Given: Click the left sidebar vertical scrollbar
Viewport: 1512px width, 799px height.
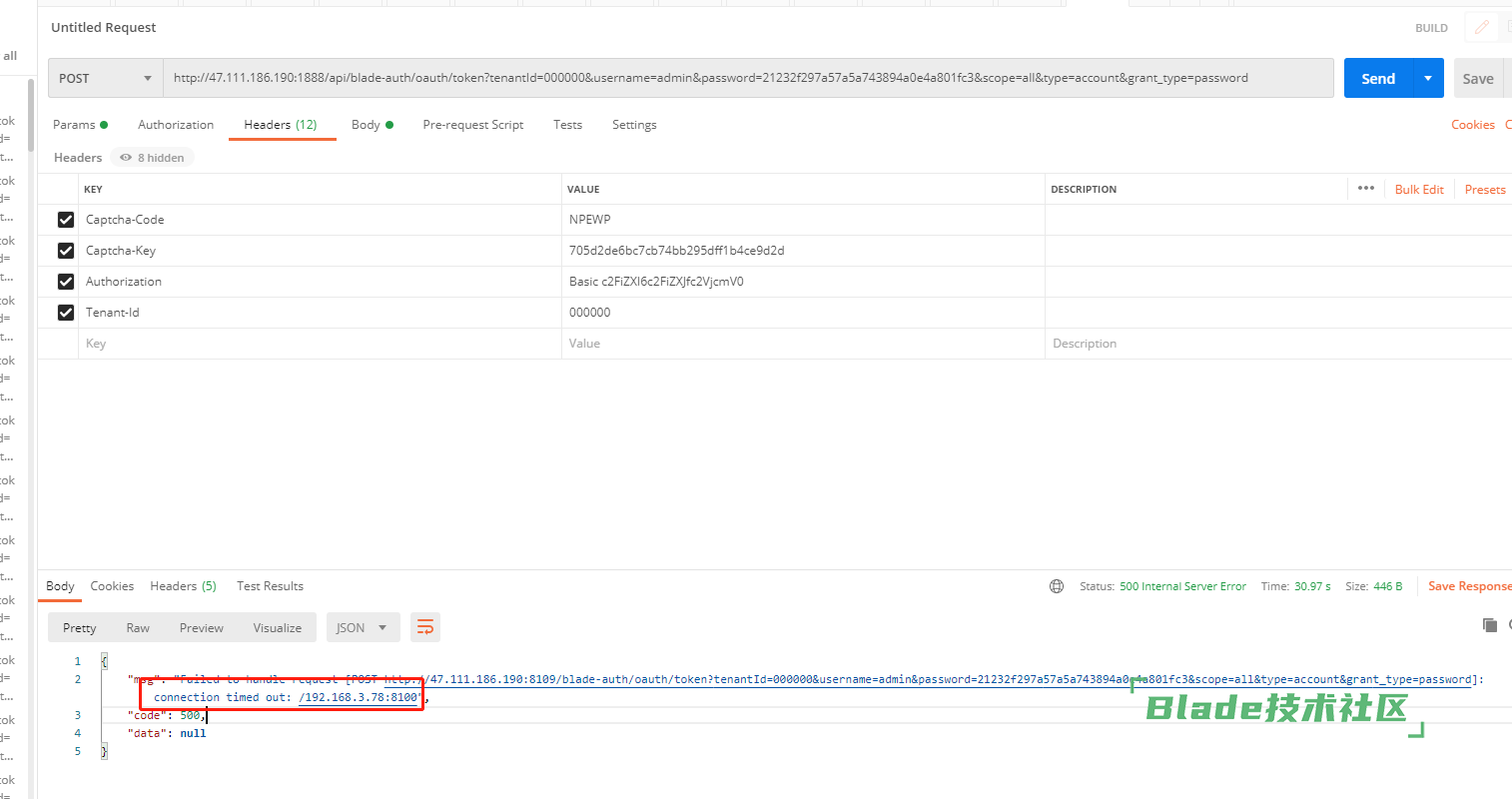Looking at the screenshot, I should pyautogui.click(x=31, y=115).
